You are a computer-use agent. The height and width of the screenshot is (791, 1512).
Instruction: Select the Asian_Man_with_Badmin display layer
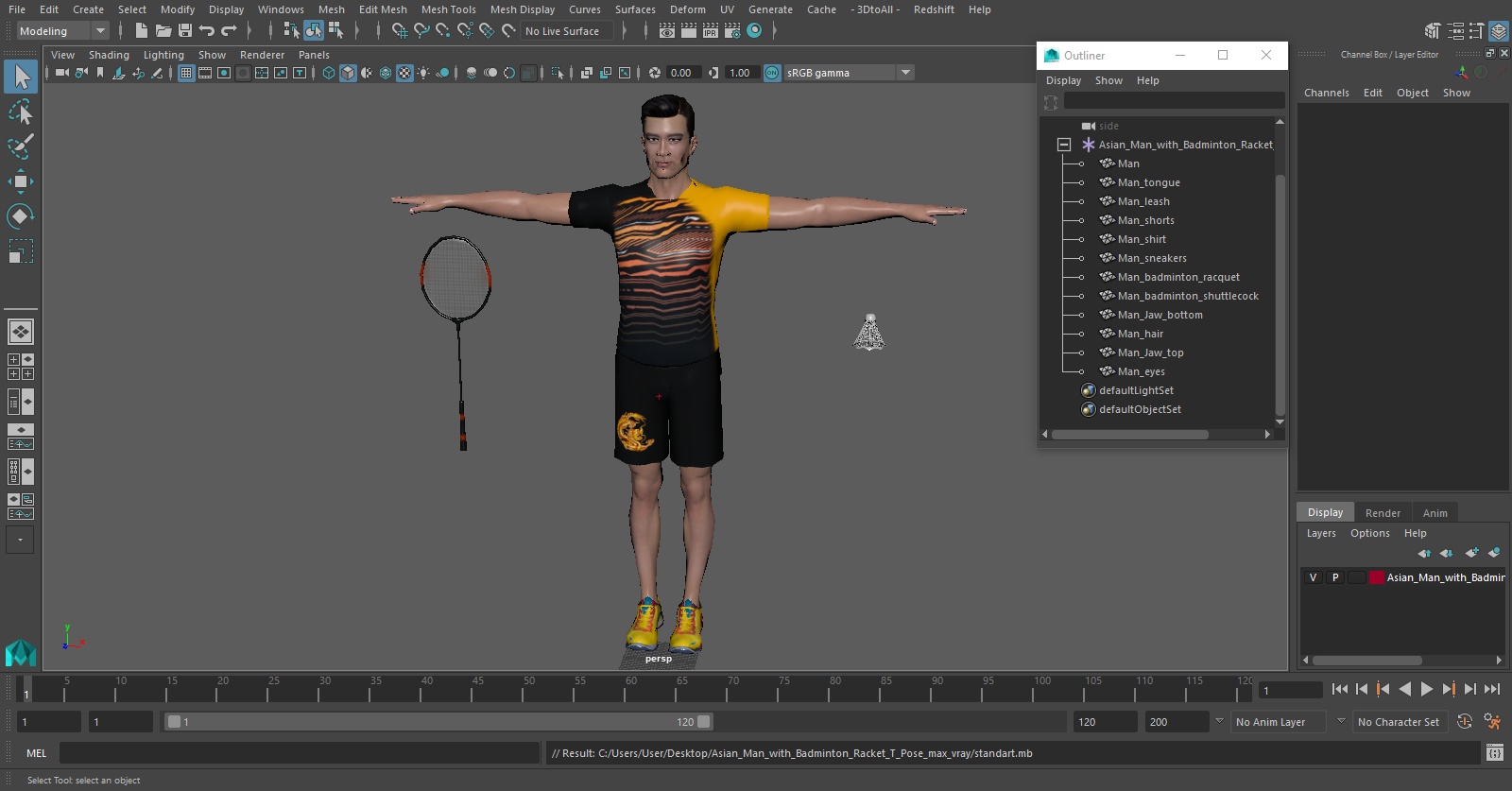pyautogui.click(x=1445, y=577)
